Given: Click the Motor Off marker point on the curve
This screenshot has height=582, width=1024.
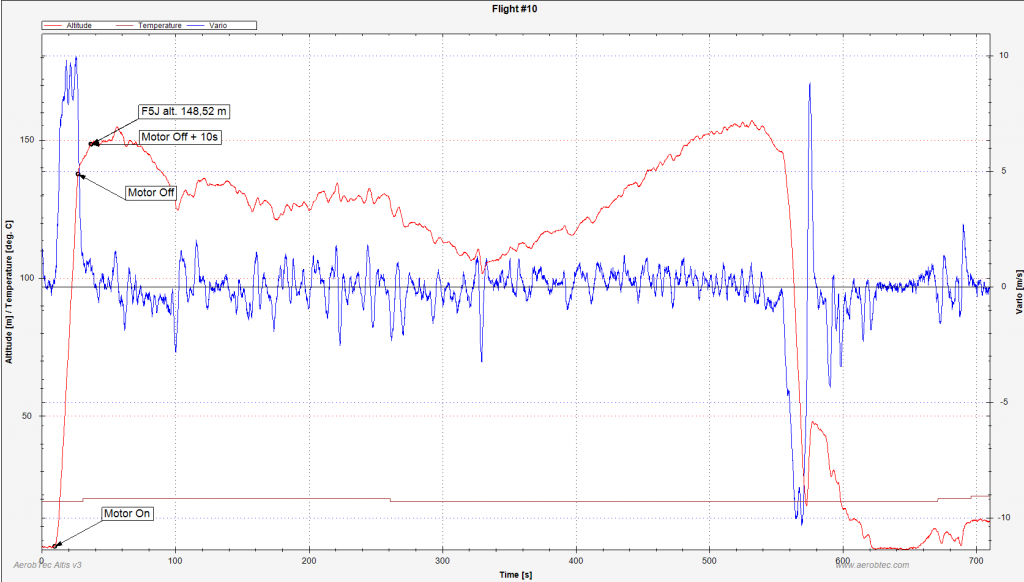Looking at the screenshot, I should coord(79,174).
